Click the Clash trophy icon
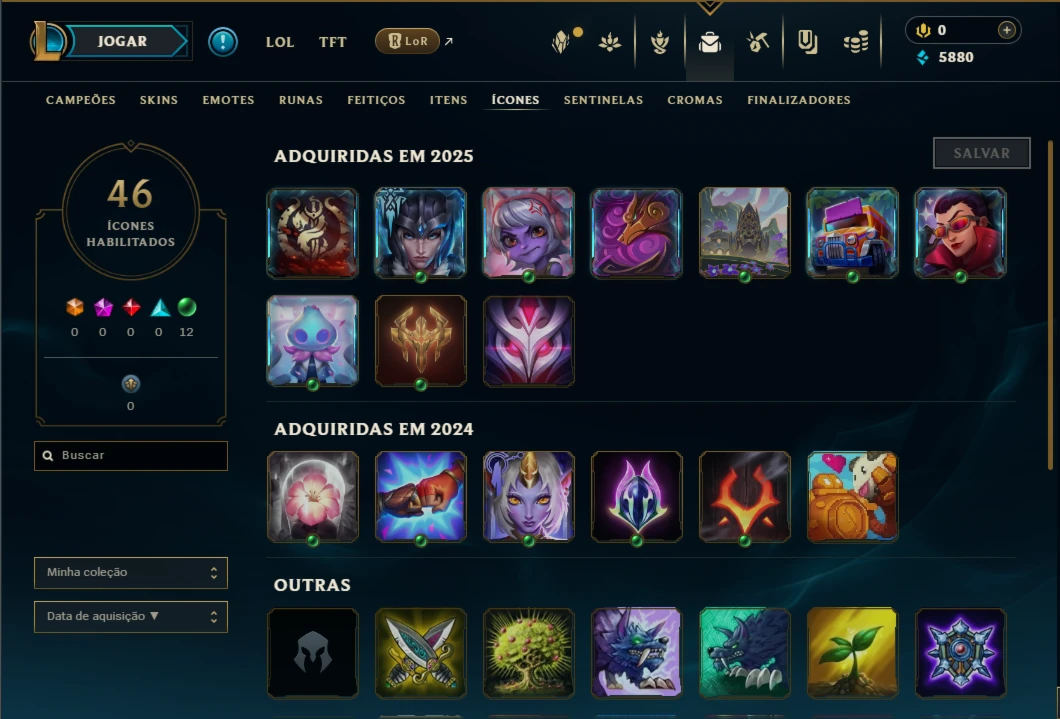Image resolution: width=1060 pixels, height=719 pixels. coord(659,43)
